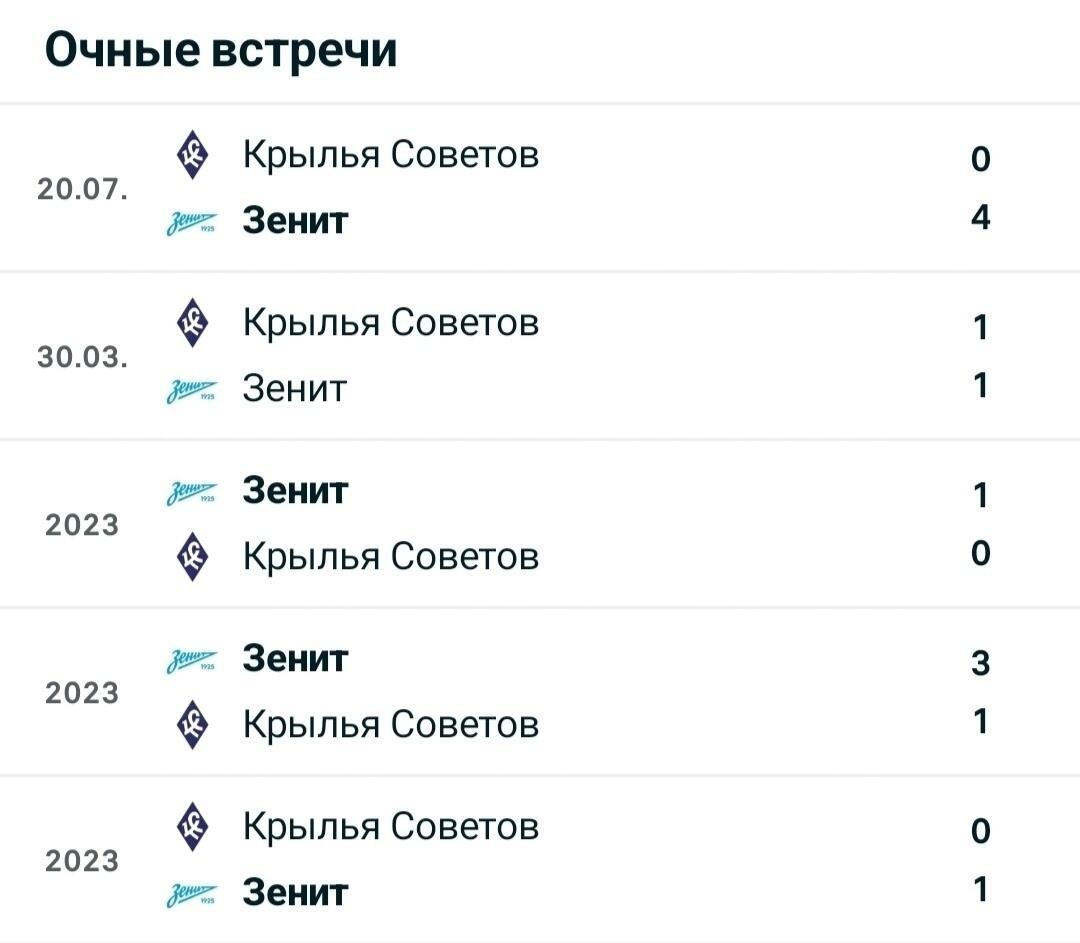This screenshot has width=1080, height=943.
Task: Click Krylya Sovetov logo in the 1–0 match
Action: click(x=193, y=557)
